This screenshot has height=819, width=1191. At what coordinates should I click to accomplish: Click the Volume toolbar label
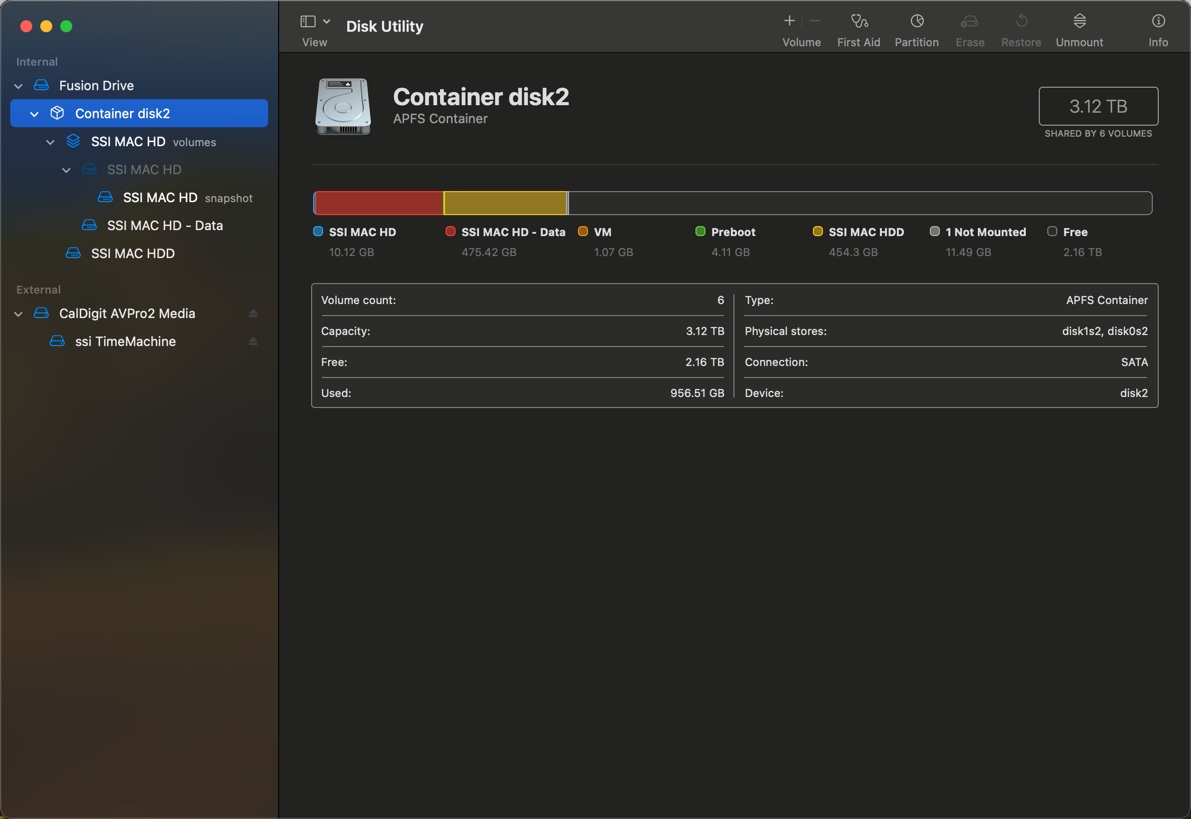click(x=801, y=43)
